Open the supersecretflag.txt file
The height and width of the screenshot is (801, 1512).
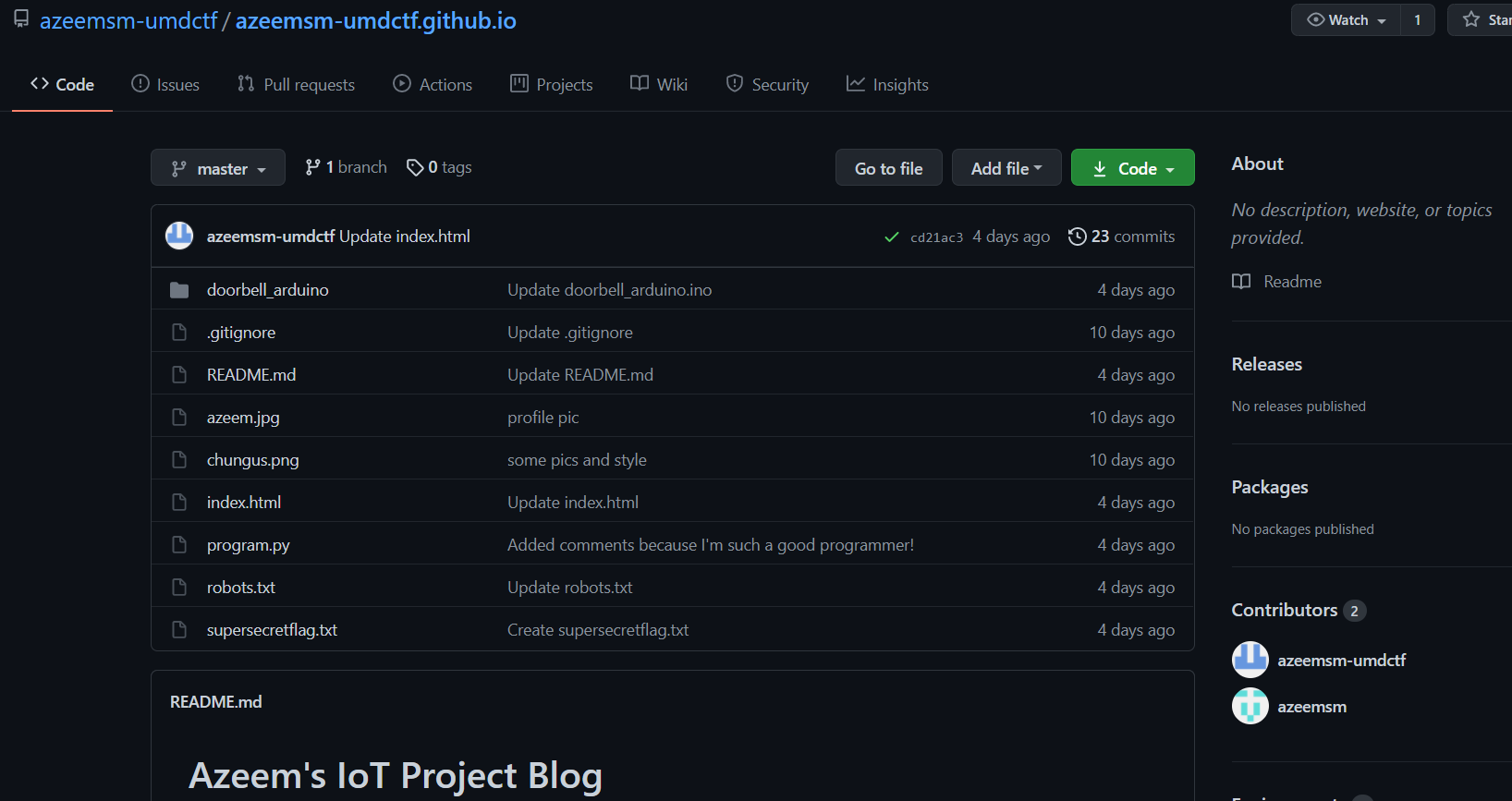[272, 630]
